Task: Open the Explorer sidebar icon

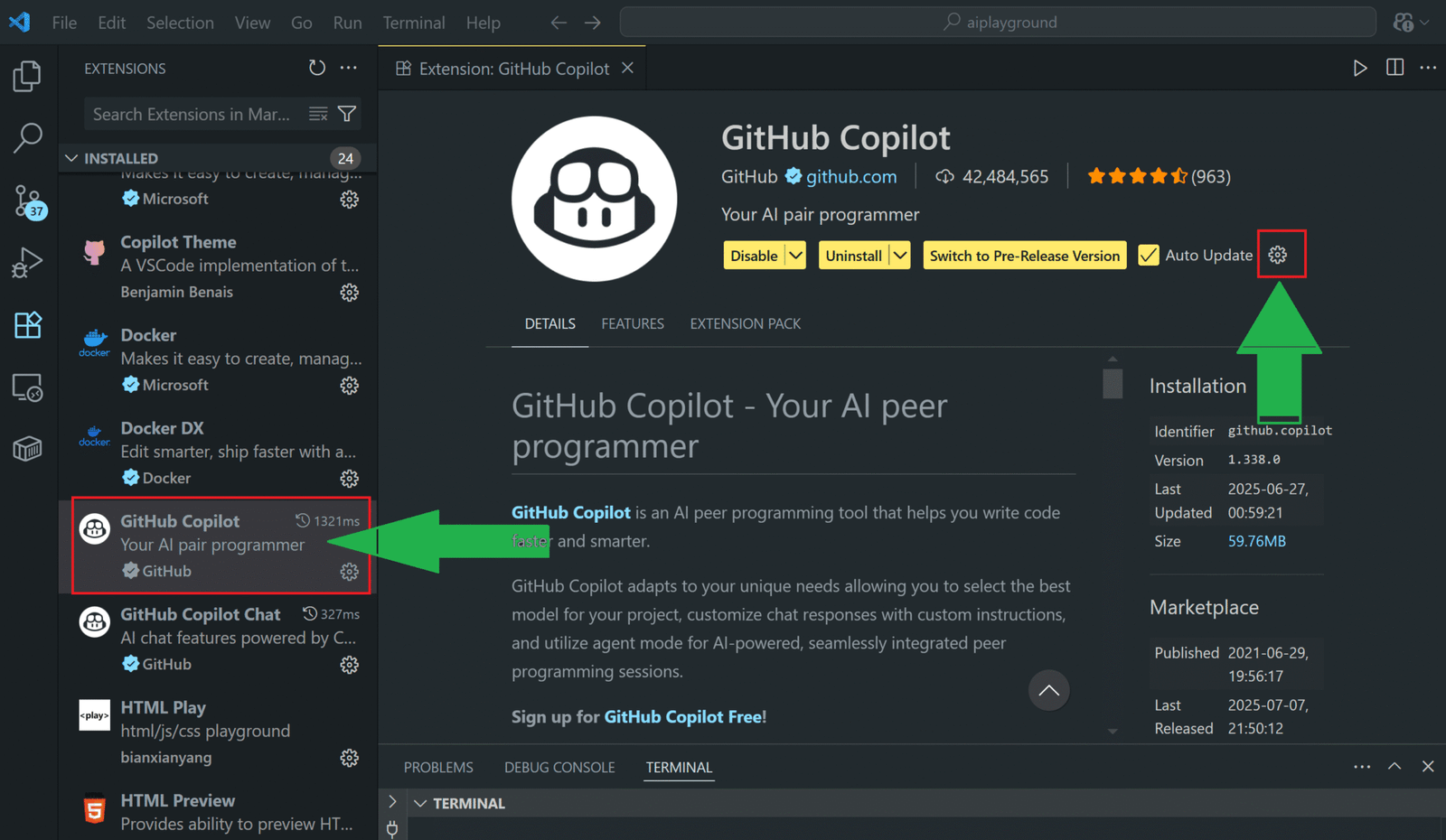Action: (27, 76)
